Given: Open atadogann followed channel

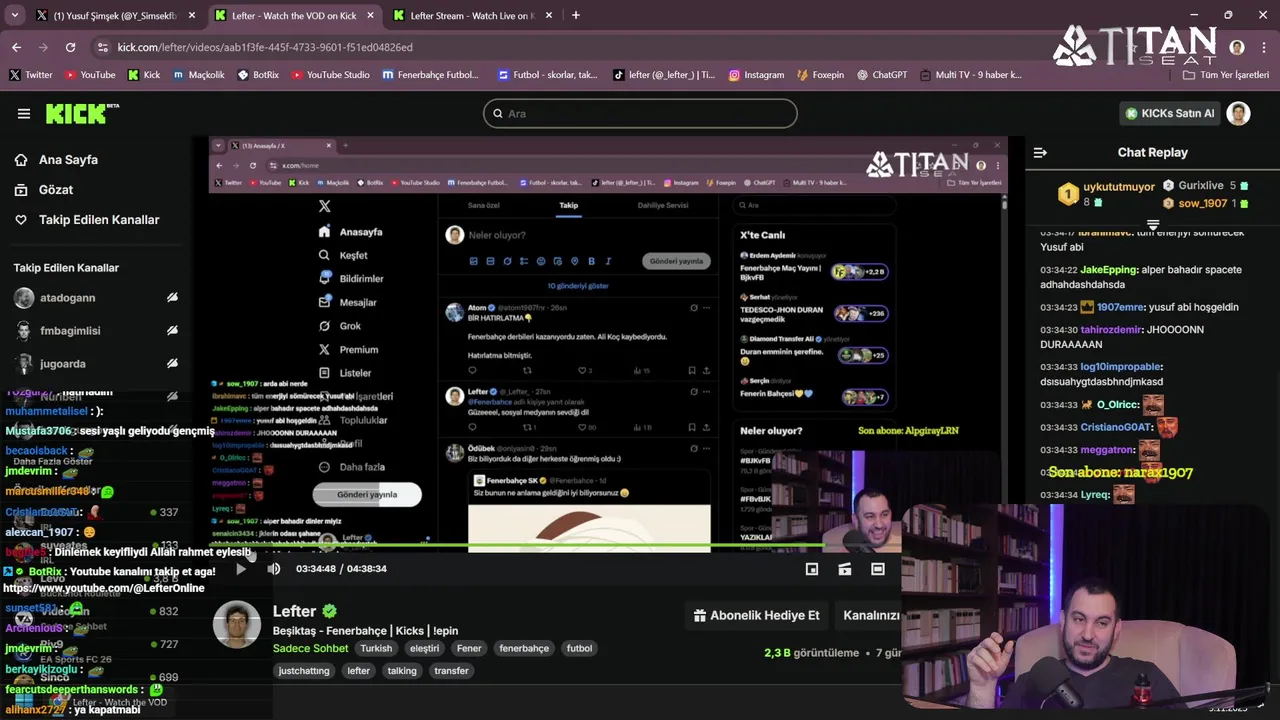Looking at the screenshot, I should [96, 298].
